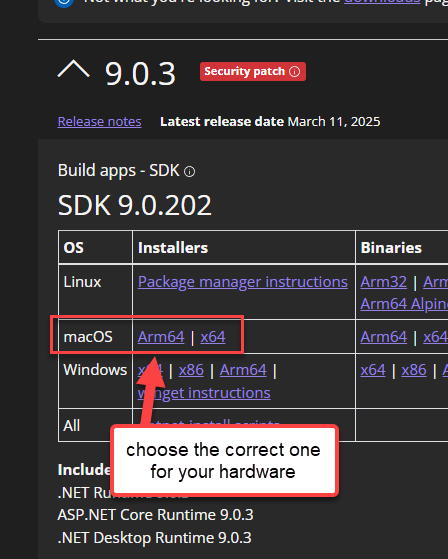
Task: Download macOS x64 installer
Action: point(213,337)
